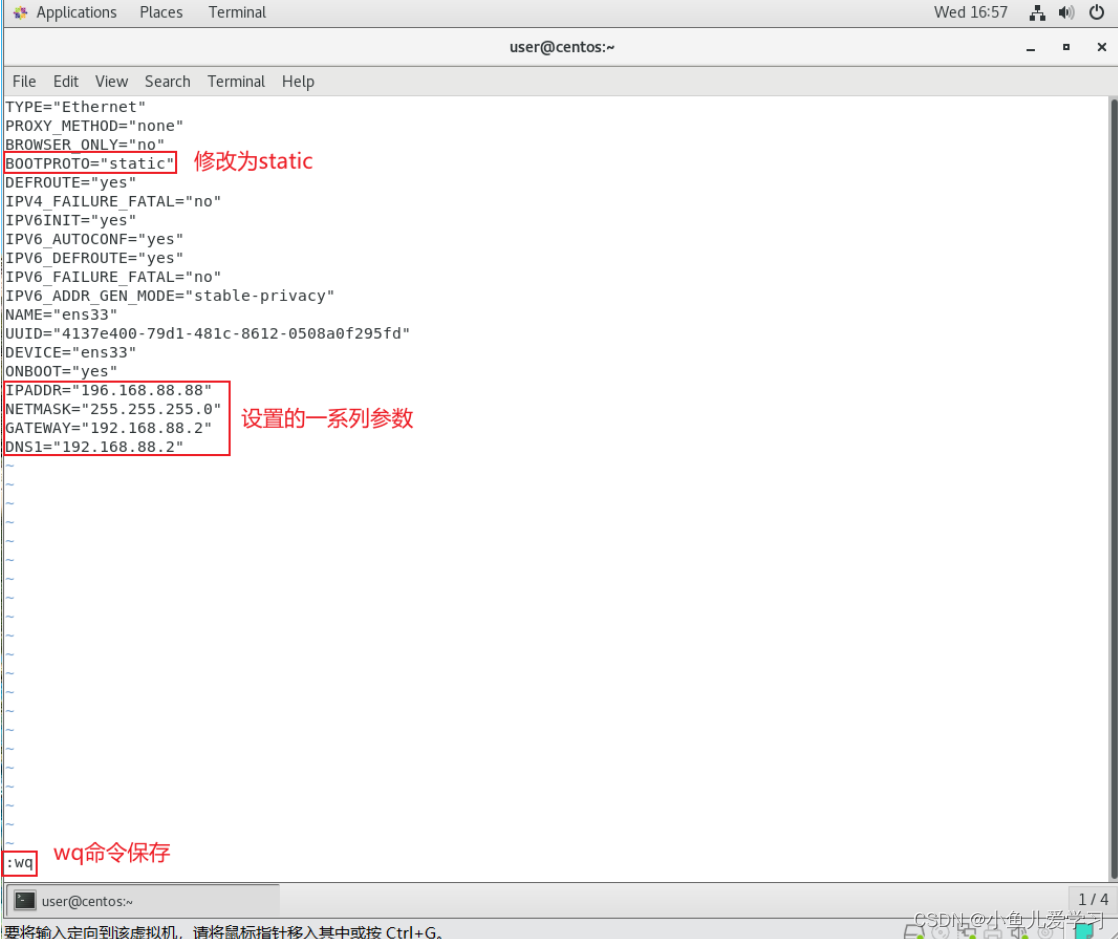Click the IPV6_FAILURE_FATAL="no" line

pos(113,277)
